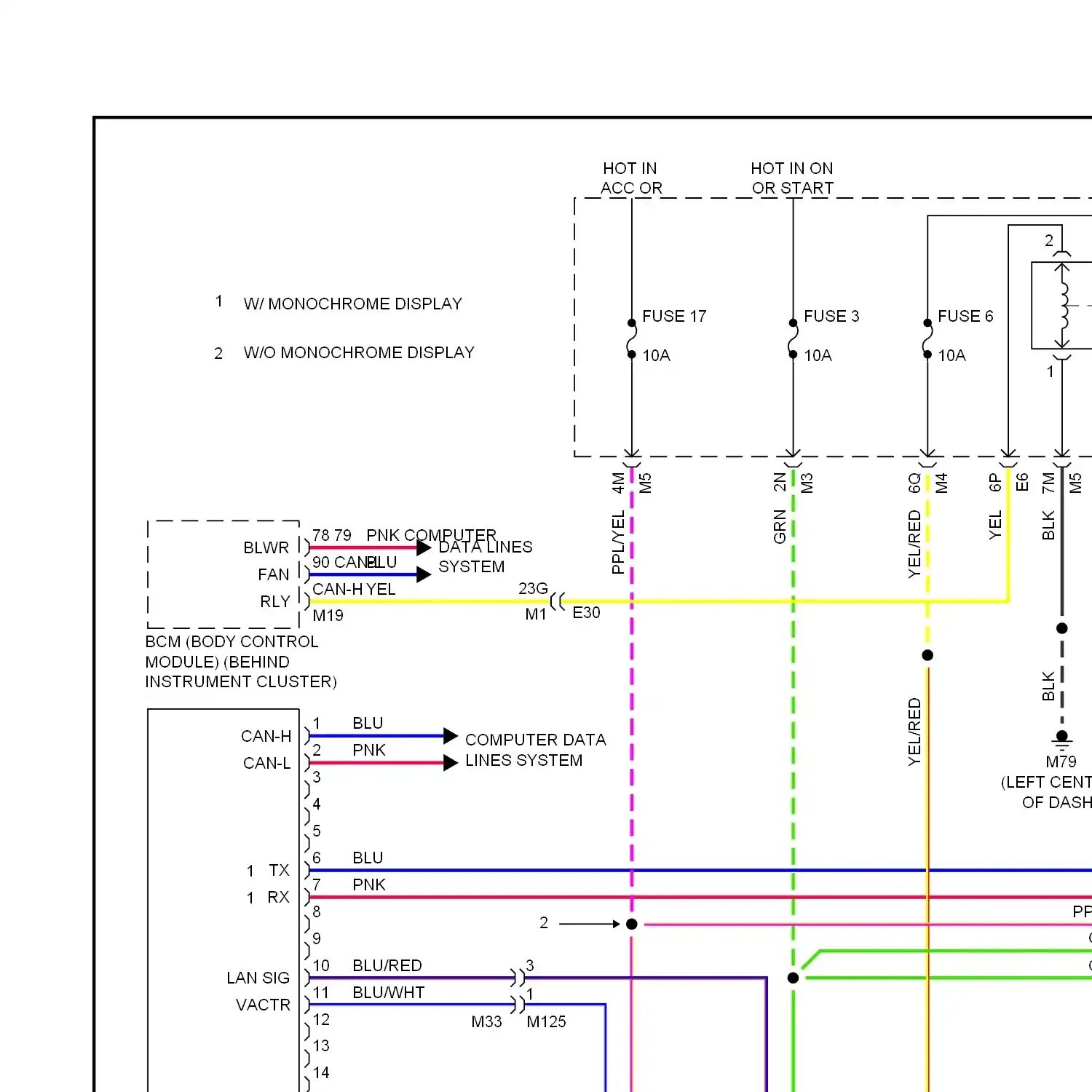This screenshot has height=1092, width=1092.
Task: Click the 'HOT IN ON OR START' label
Action: point(793,178)
